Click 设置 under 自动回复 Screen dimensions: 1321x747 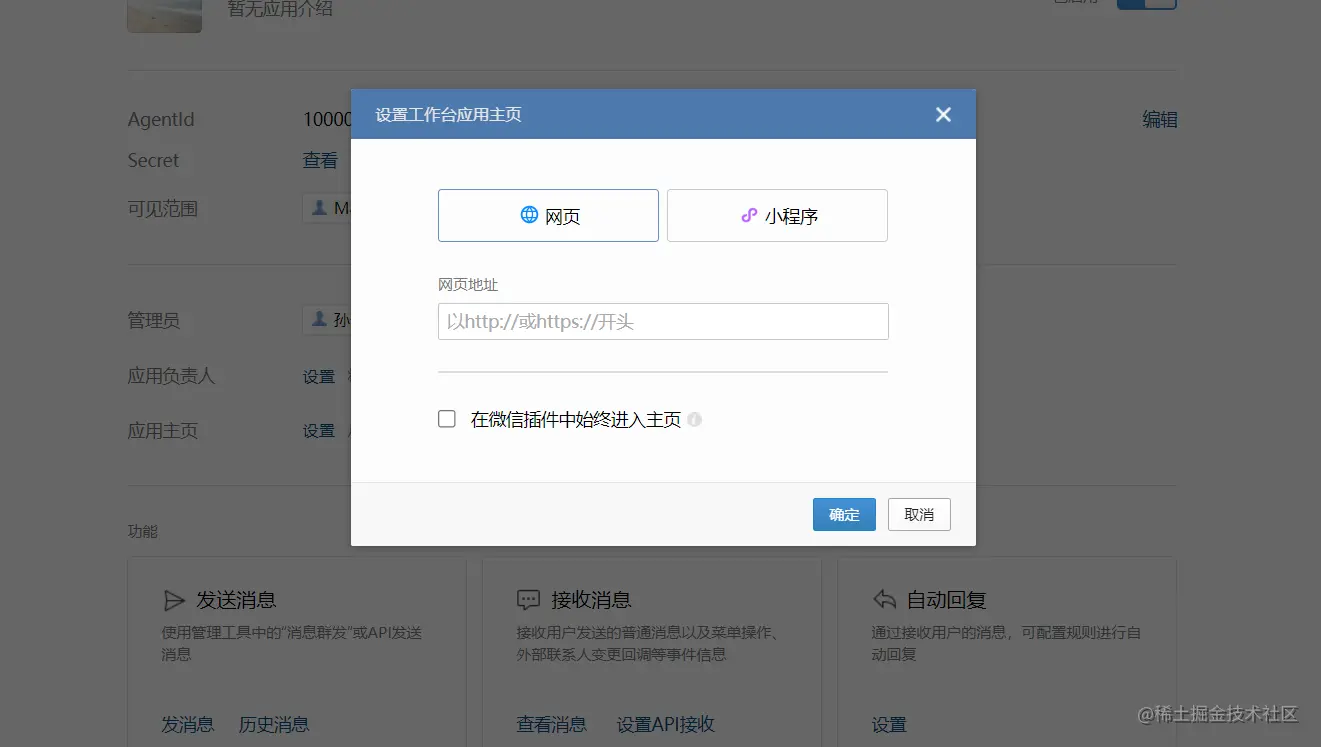click(889, 725)
